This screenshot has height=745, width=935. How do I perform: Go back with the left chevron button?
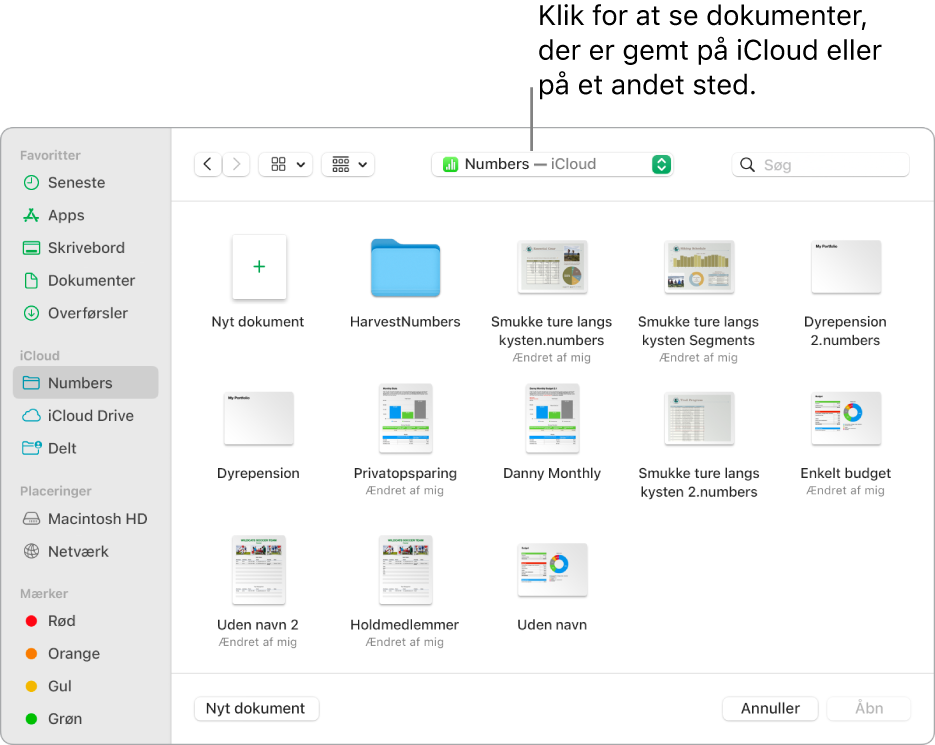pos(208,165)
